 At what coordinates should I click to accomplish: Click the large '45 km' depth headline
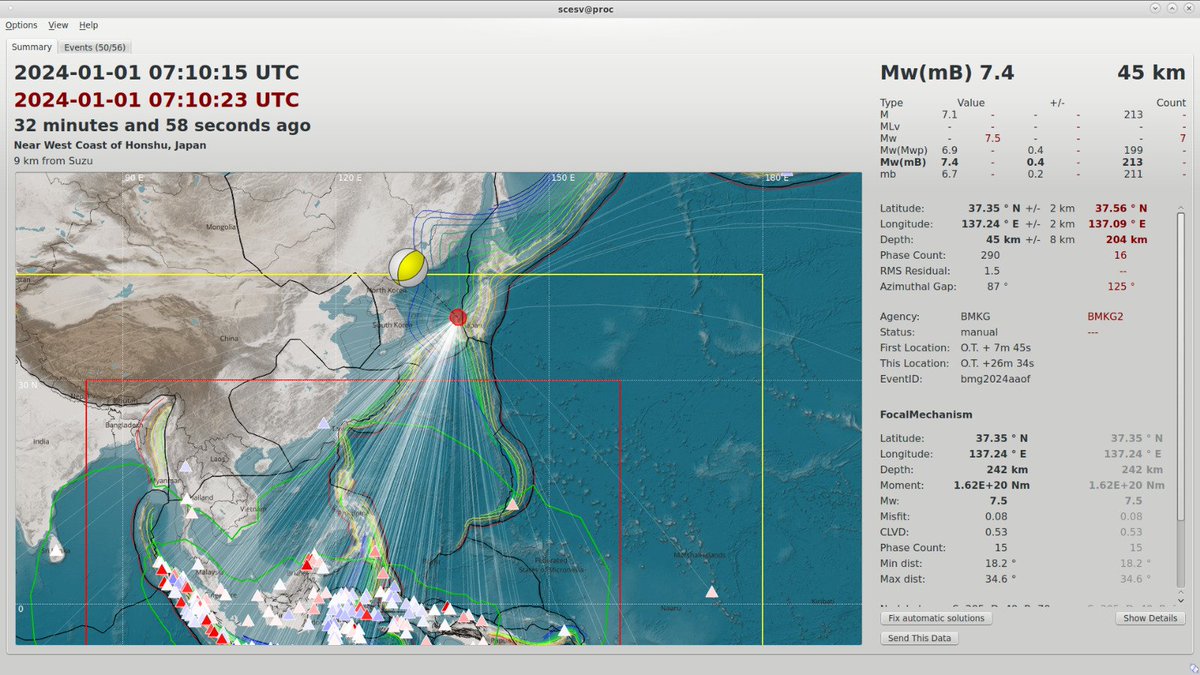[1151, 73]
